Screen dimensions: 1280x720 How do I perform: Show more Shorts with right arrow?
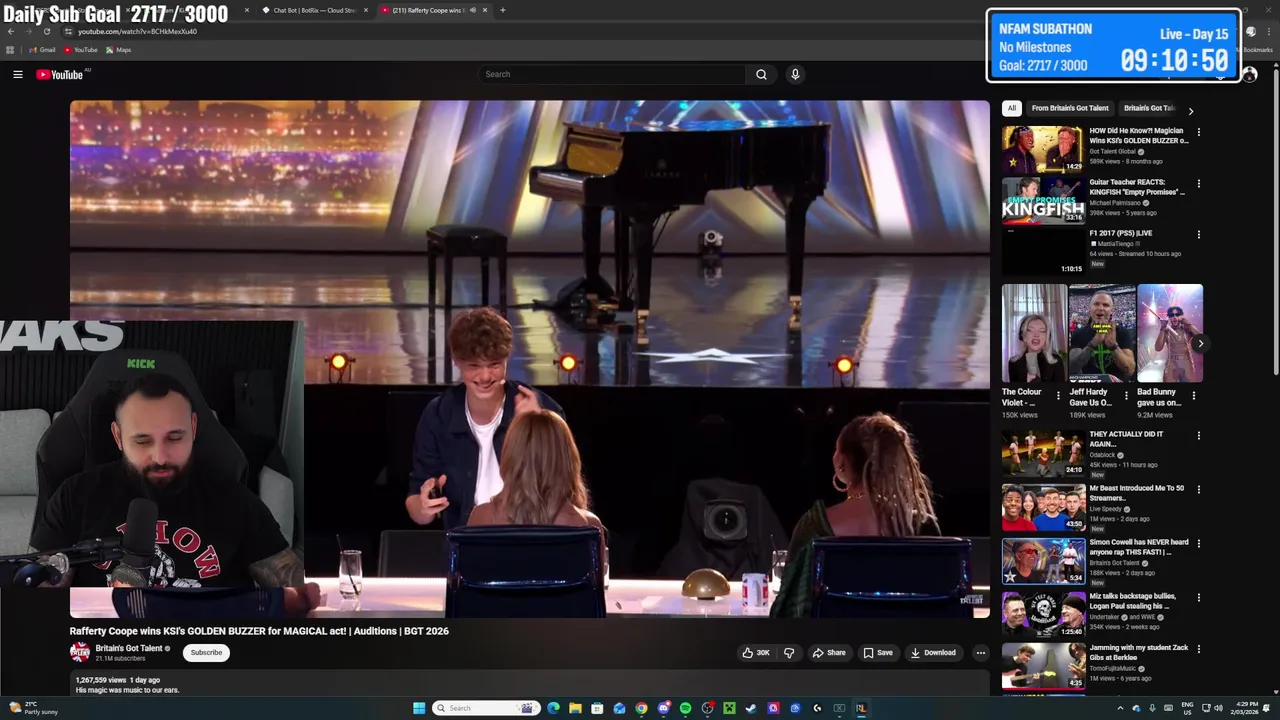pos(1200,344)
